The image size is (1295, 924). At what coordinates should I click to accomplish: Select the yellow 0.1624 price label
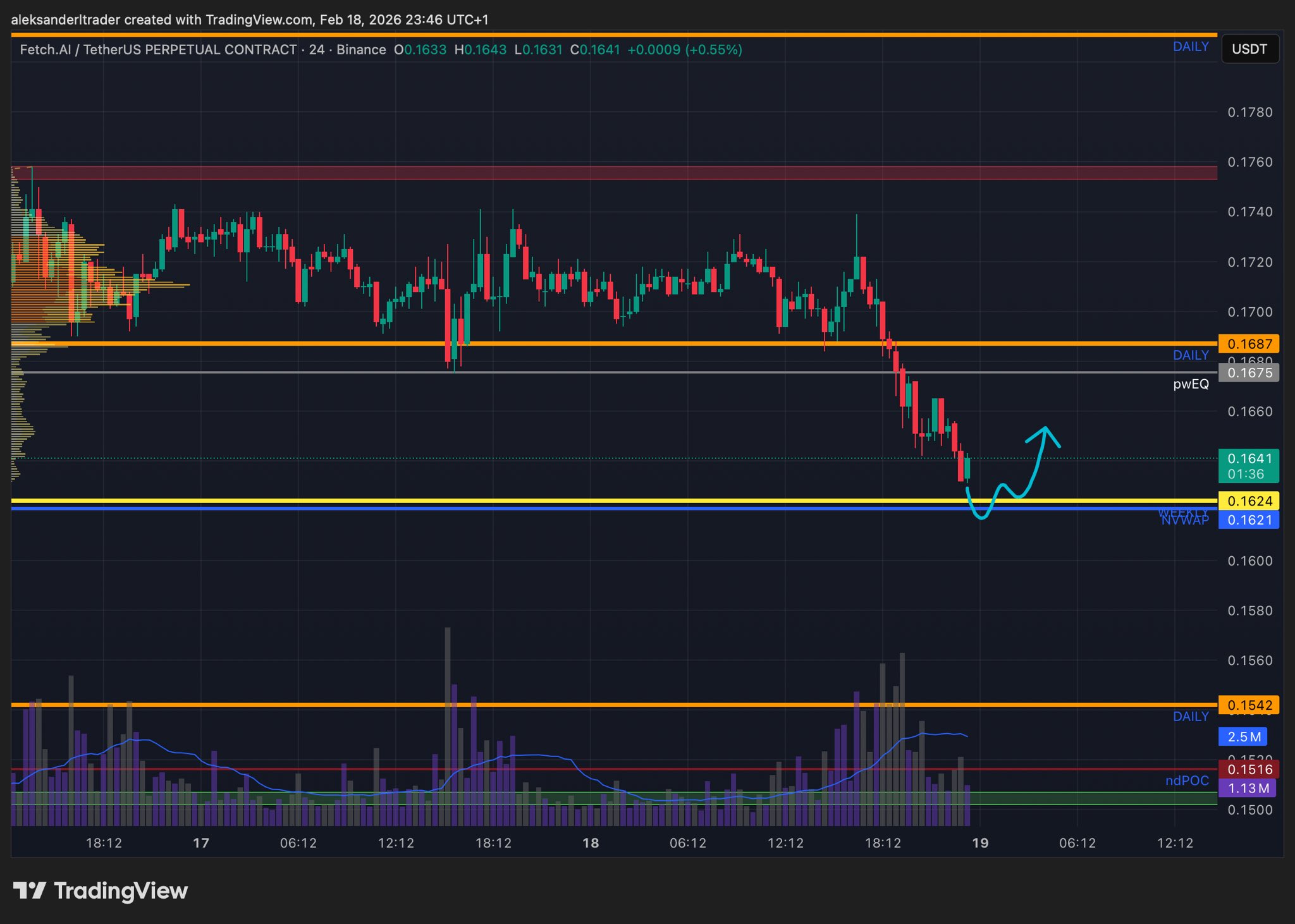click(1249, 501)
